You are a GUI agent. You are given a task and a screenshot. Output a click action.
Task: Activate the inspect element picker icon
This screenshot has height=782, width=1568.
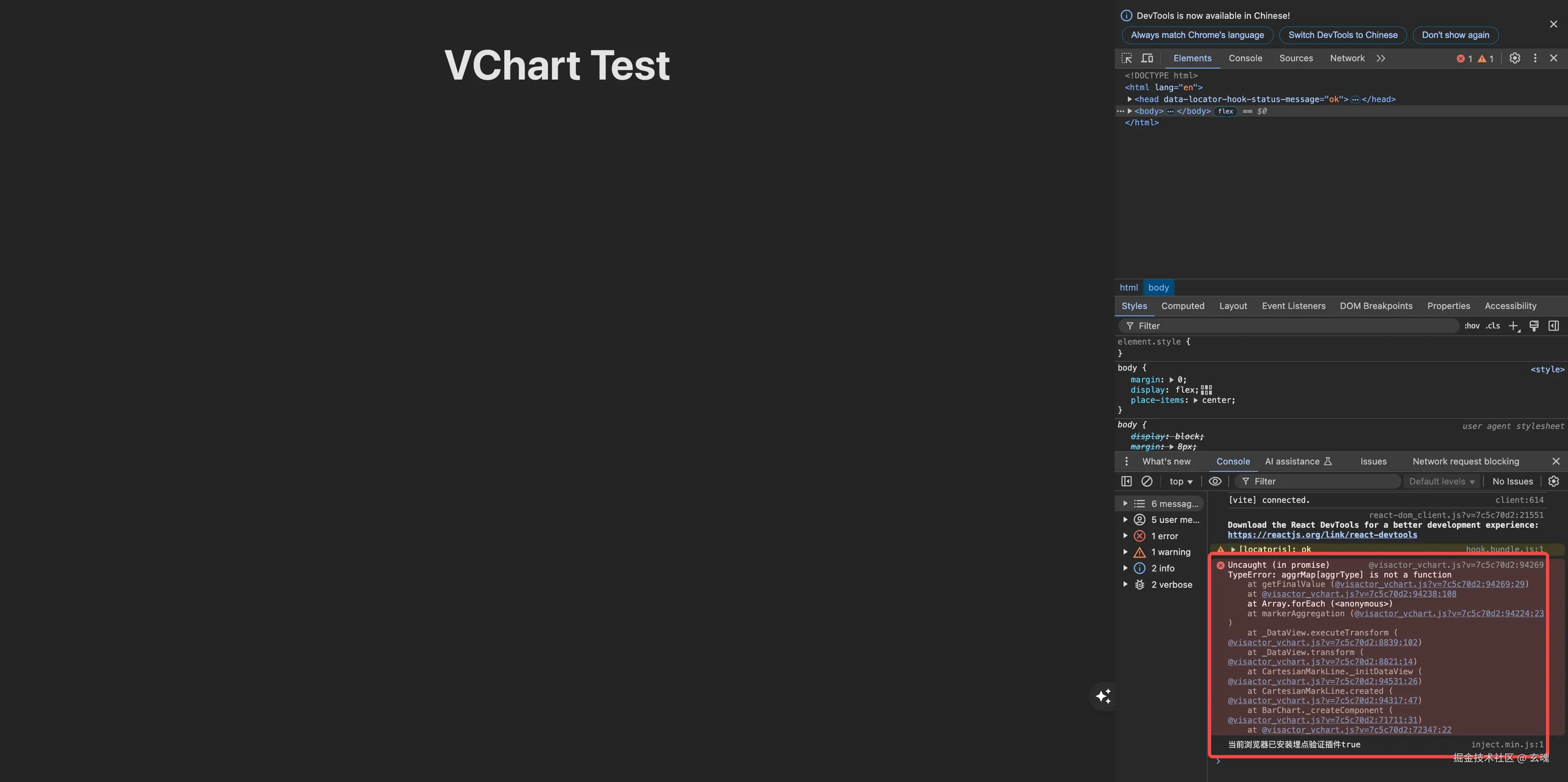click(1127, 58)
